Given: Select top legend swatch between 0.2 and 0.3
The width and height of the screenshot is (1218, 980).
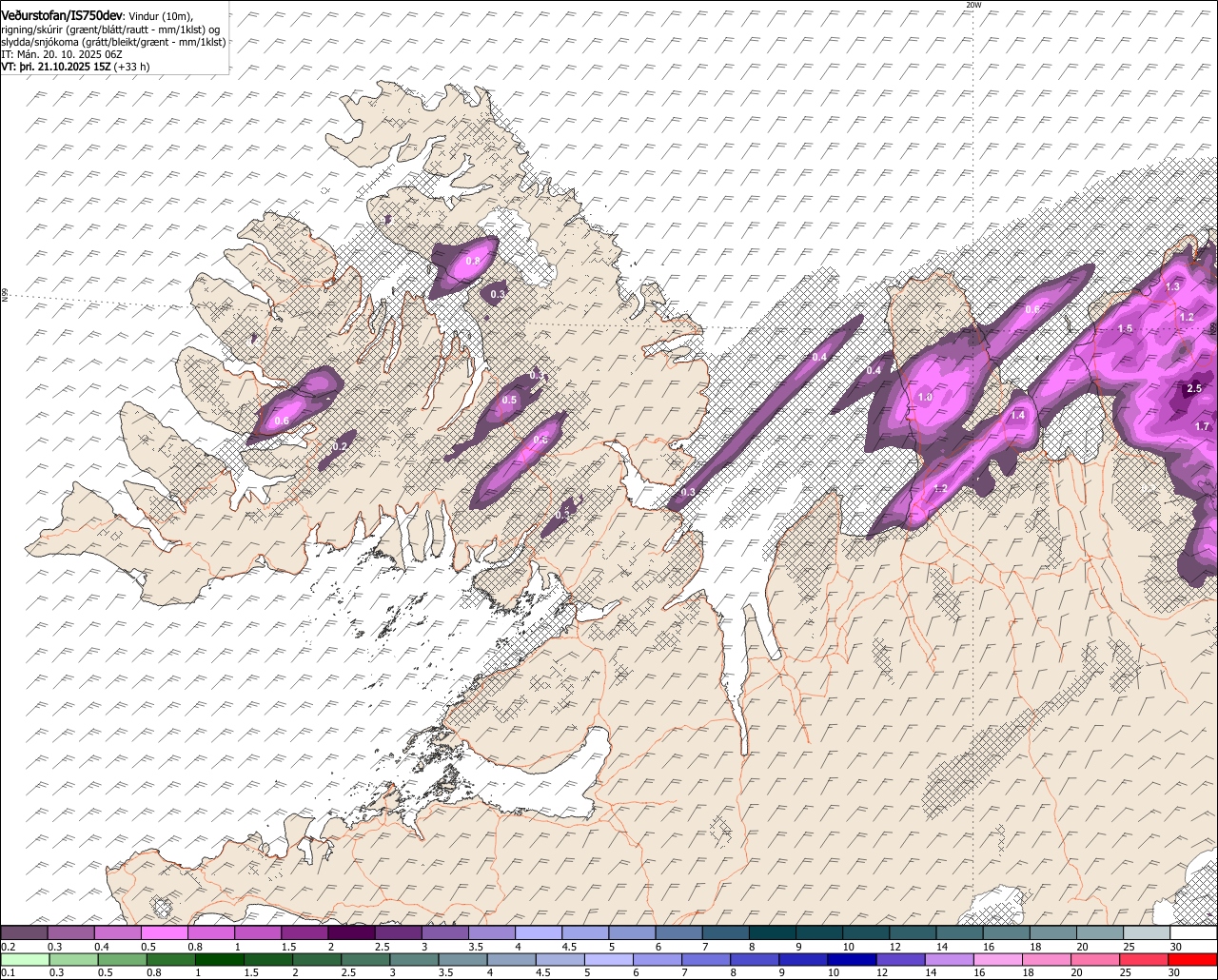Looking at the screenshot, I should click(24, 932).
